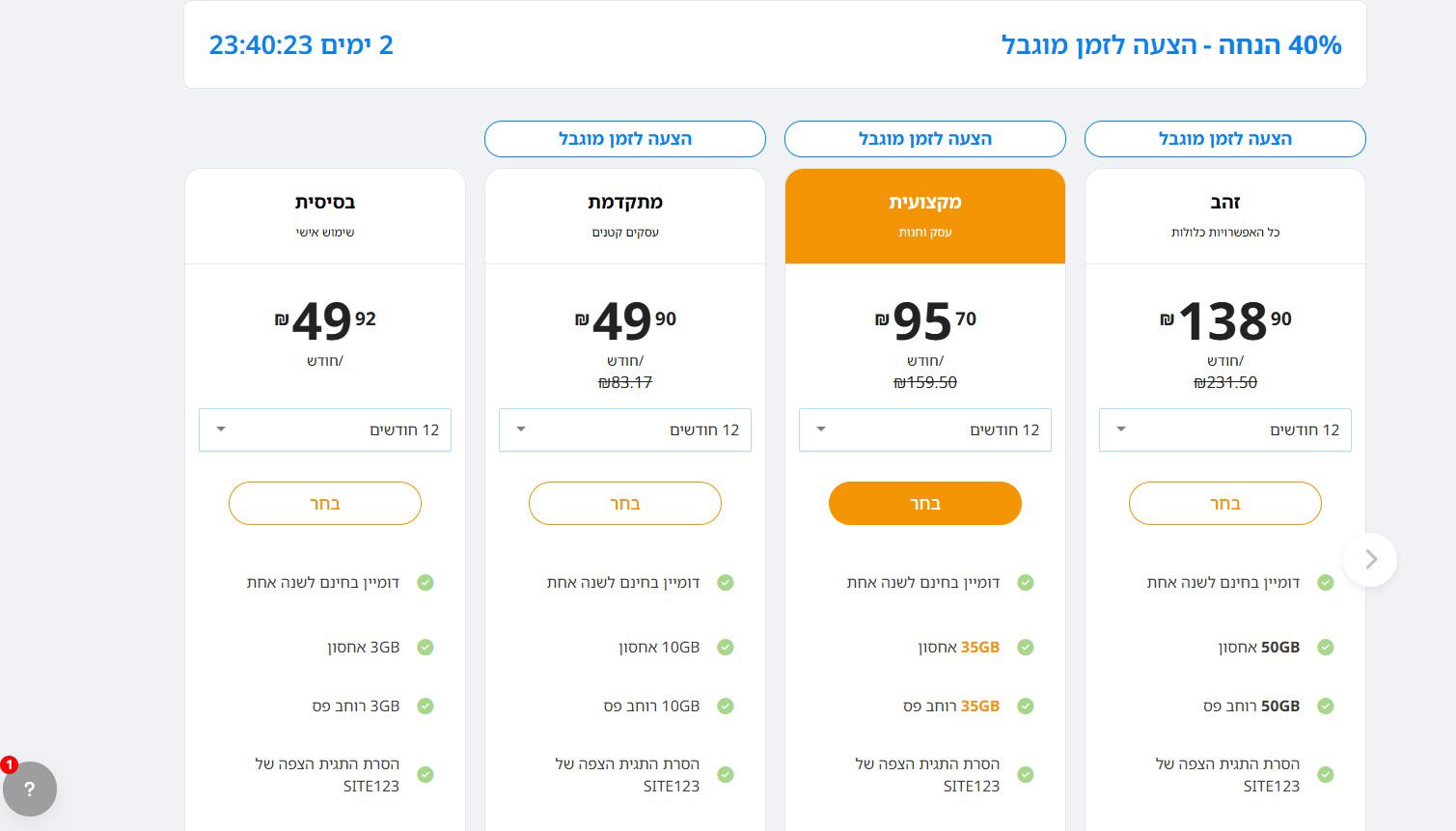
Task: Select the Advanced plan button
Action: (x=624, y=503)
